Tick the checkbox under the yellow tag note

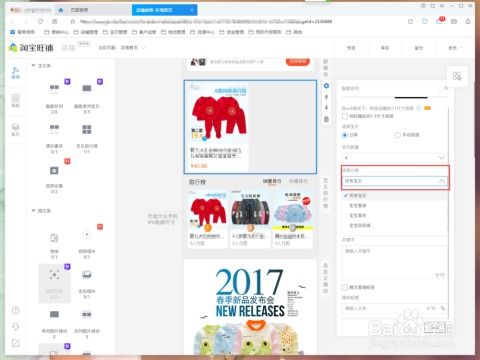click(x=345, y=116)
